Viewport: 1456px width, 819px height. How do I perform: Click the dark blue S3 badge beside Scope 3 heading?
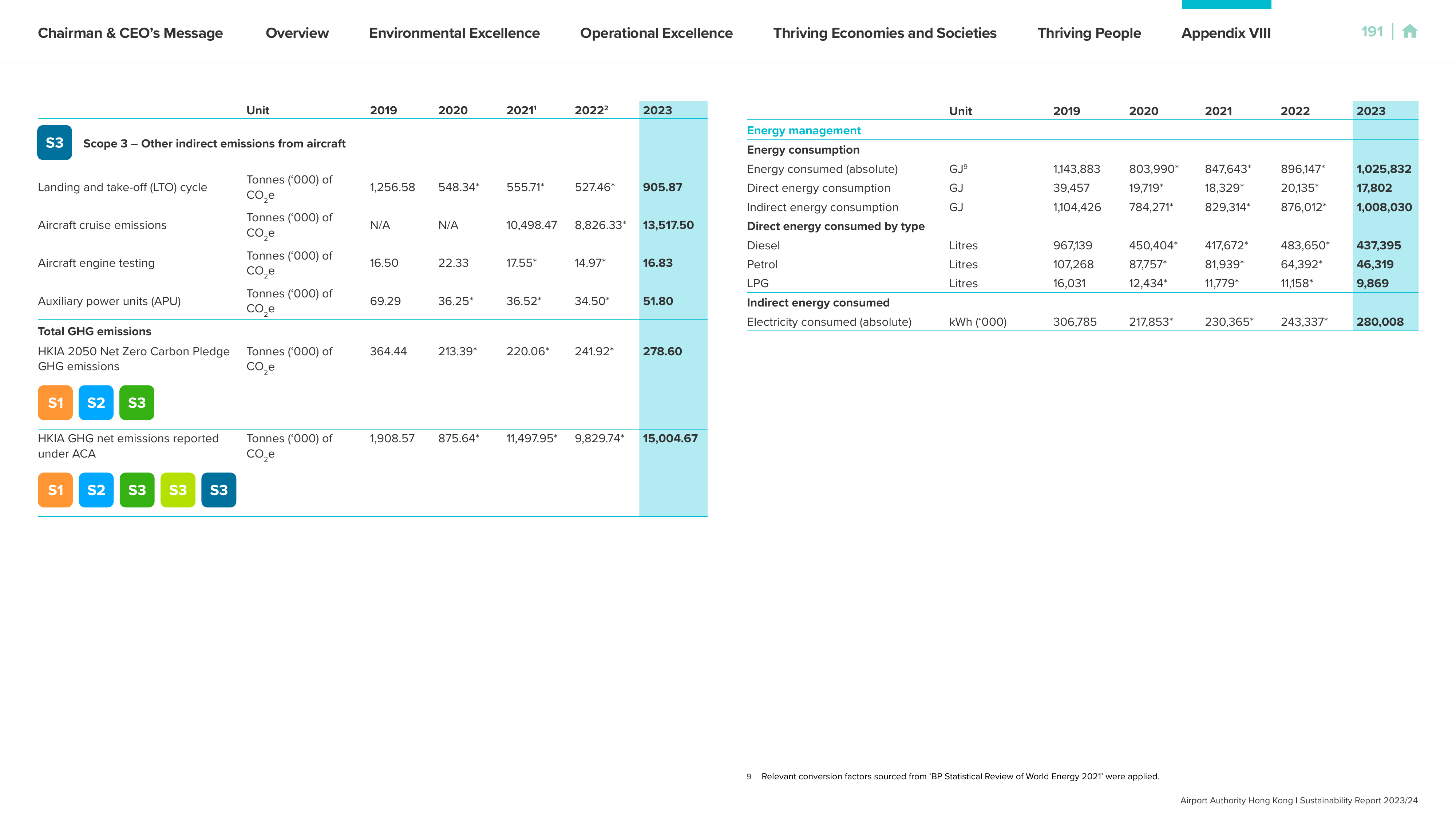(55, 142)
